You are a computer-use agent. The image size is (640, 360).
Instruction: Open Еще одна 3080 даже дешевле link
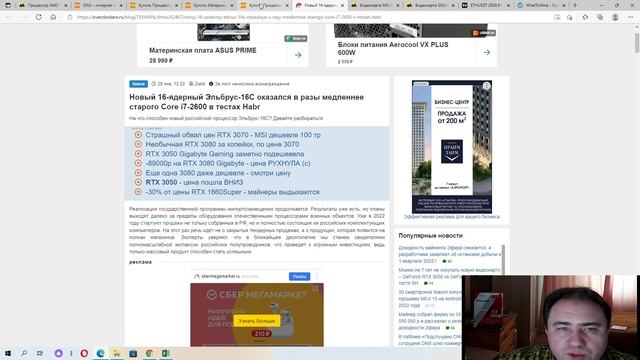218,173
